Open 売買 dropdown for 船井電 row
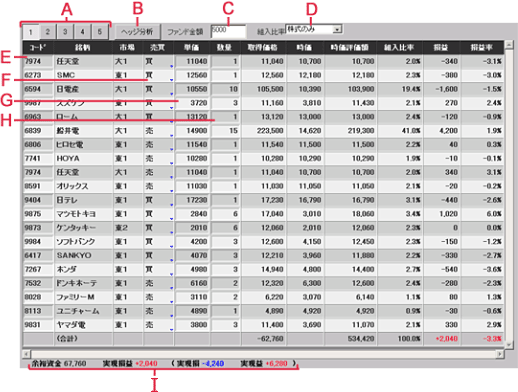518x392 pixels. pyautogui.click(x=172, y=136)
